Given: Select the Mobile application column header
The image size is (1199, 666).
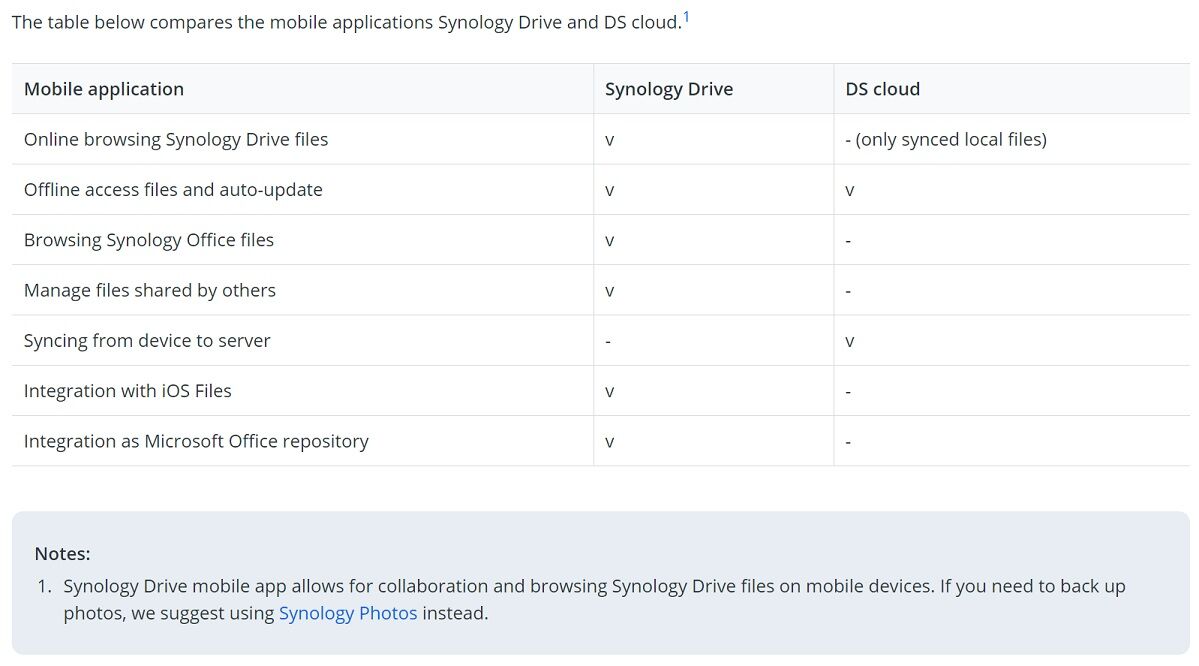Looking at the screenshot, I should click(104, 89).
